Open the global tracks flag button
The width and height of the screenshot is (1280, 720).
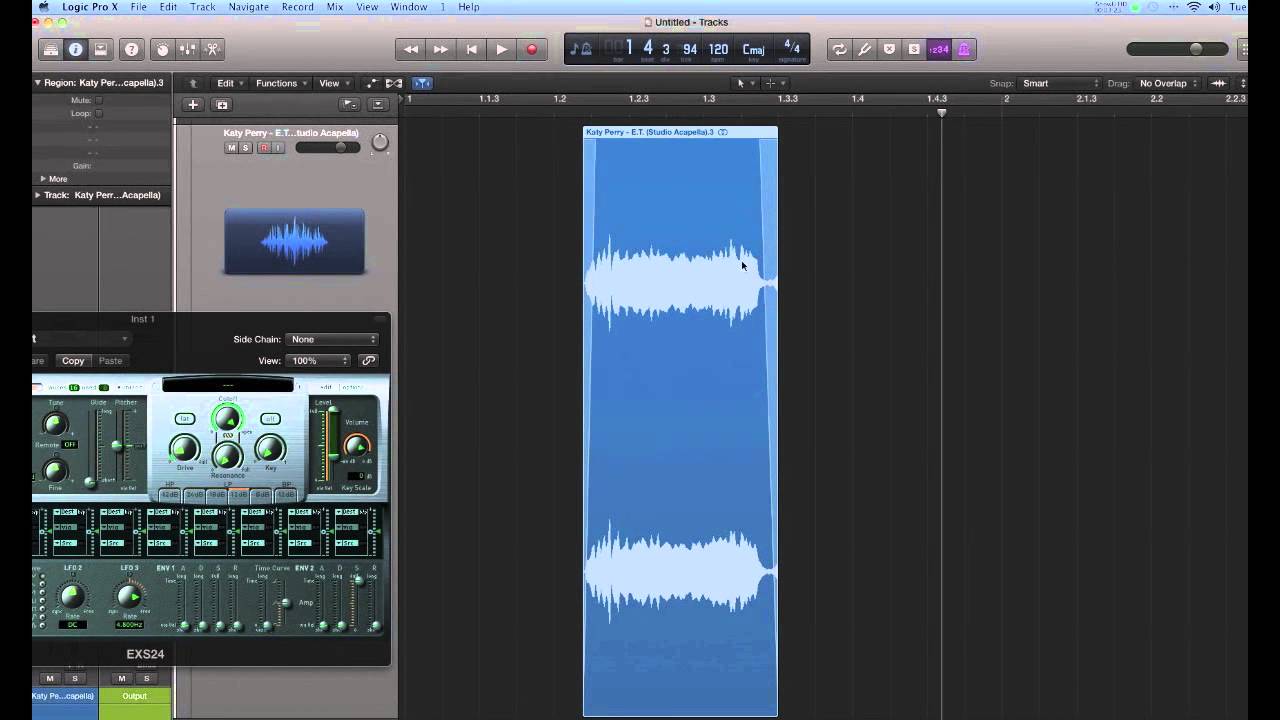(x=349, y=104)
